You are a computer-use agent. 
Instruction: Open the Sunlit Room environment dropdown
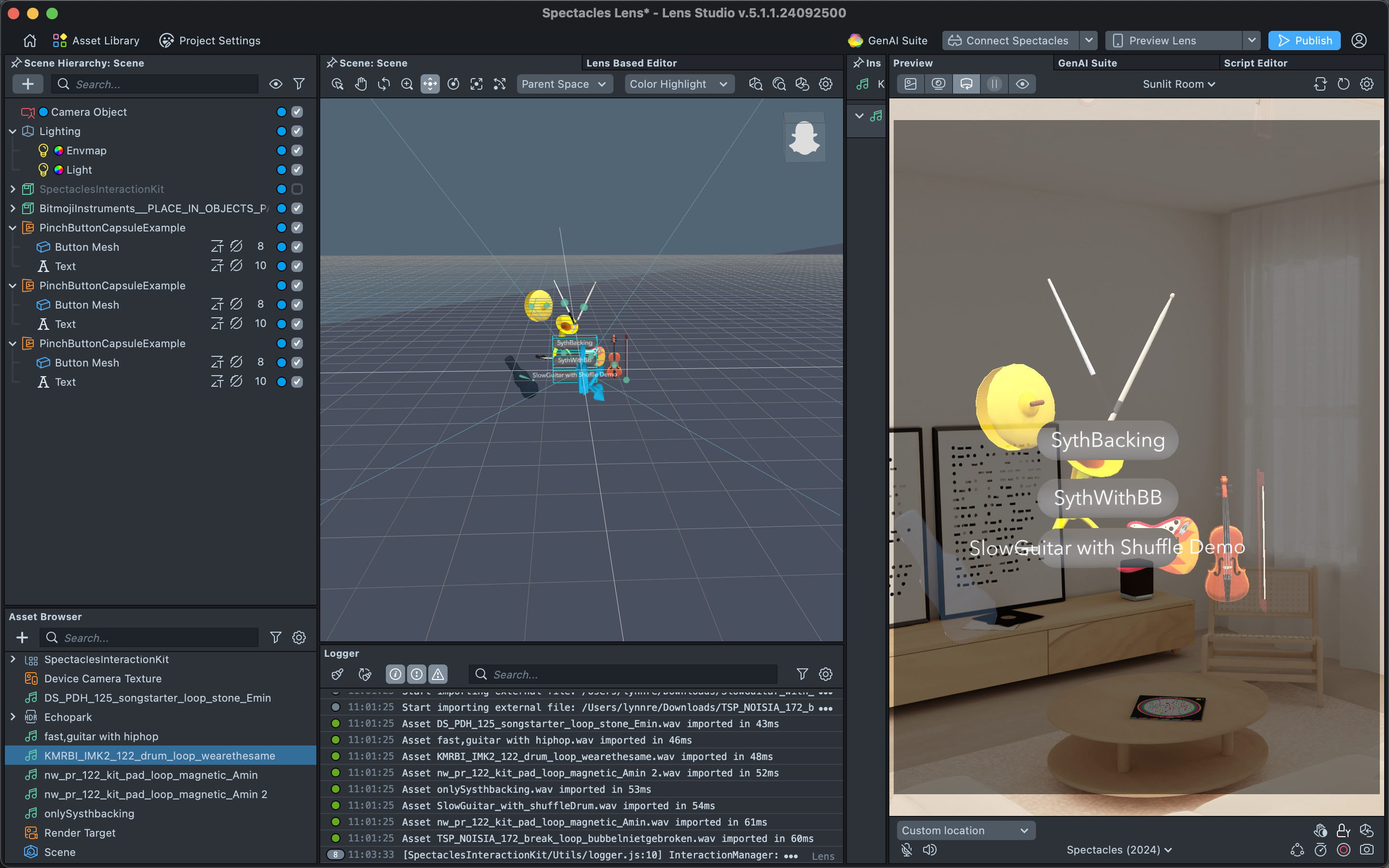1178,84
